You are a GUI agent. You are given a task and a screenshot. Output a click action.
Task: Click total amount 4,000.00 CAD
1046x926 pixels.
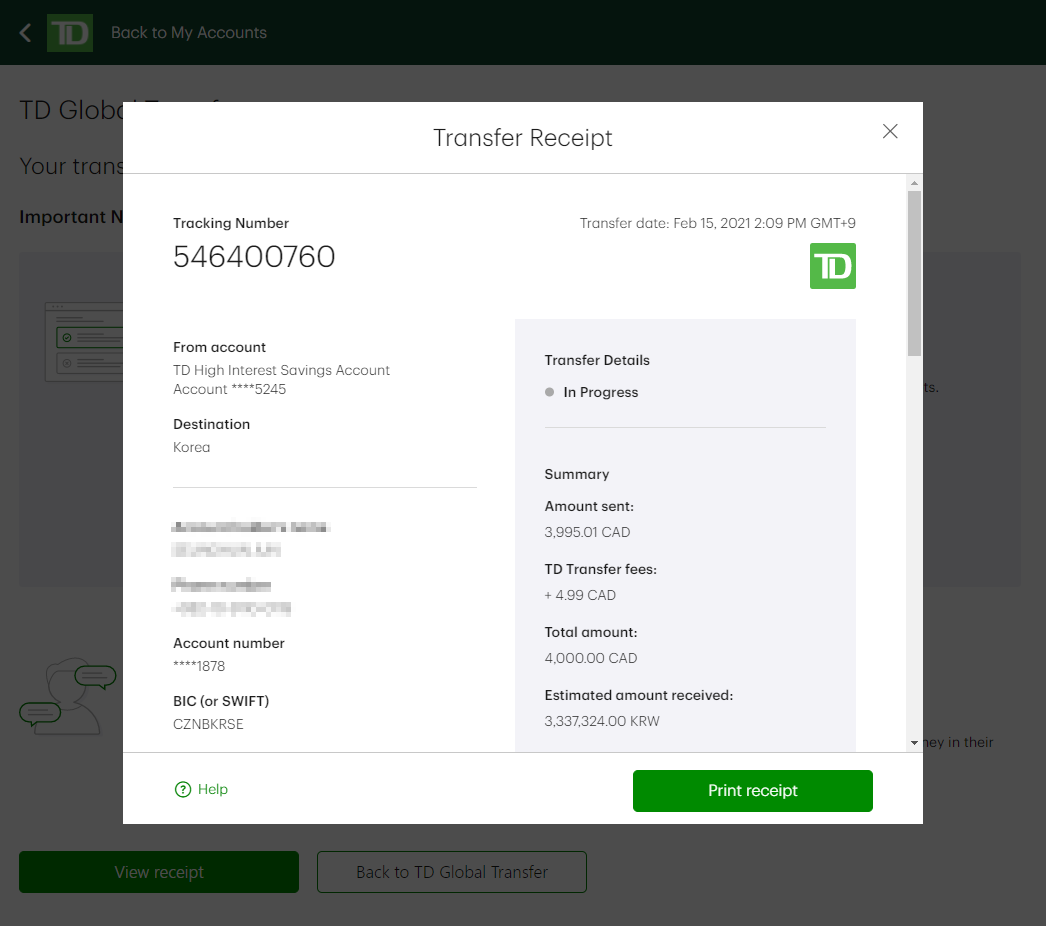pos(590,658)
